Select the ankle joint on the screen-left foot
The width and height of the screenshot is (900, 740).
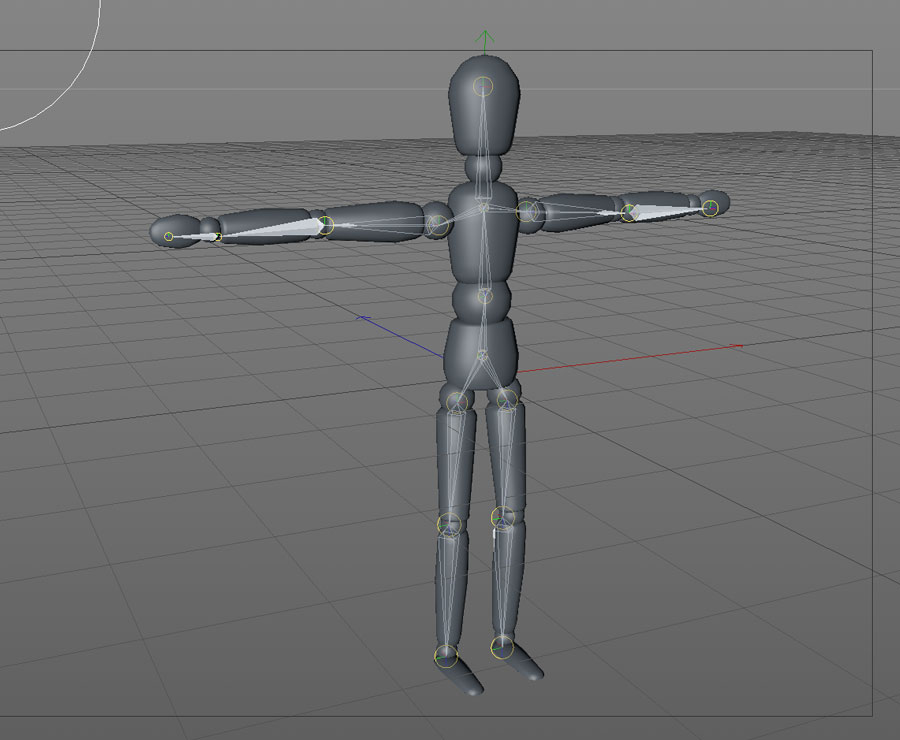click(x=446, y=656)
